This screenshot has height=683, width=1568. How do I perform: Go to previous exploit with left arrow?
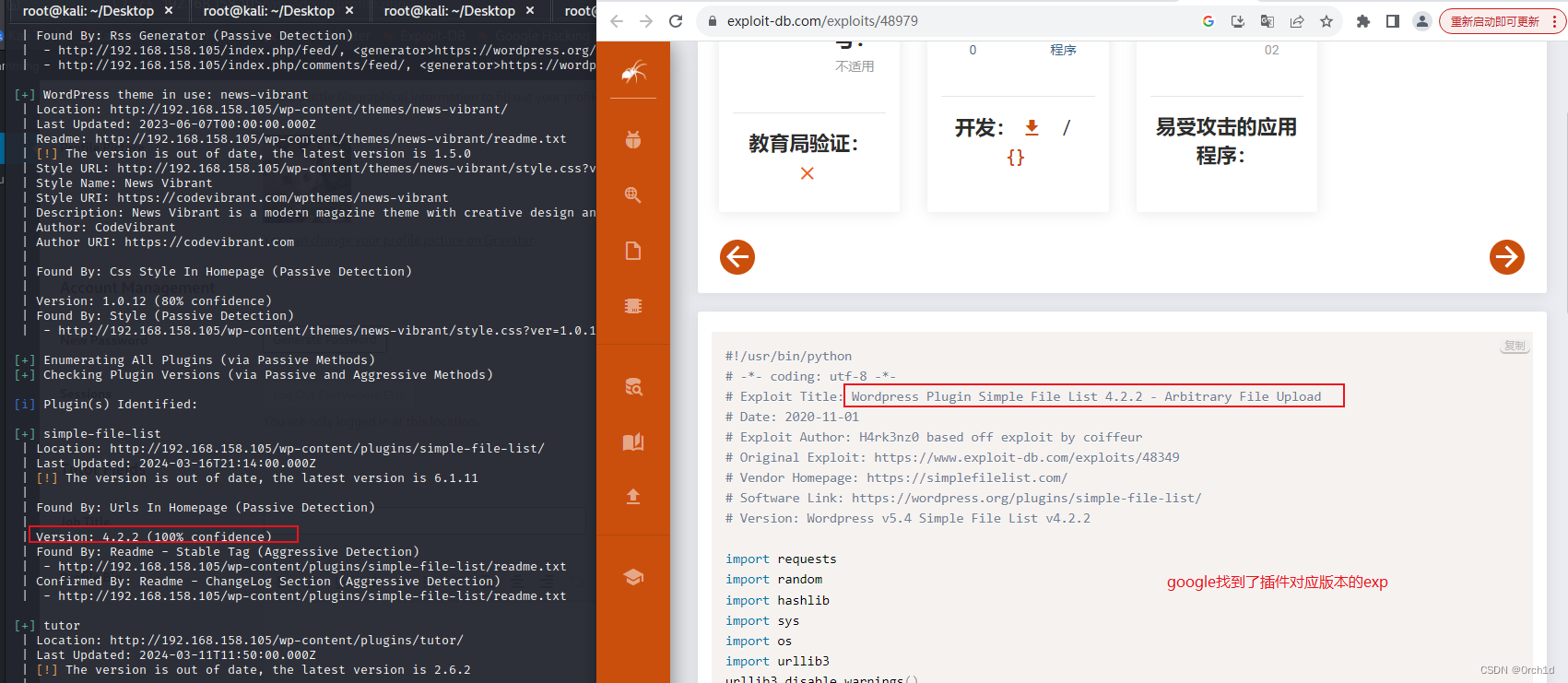tap(737, 257)
